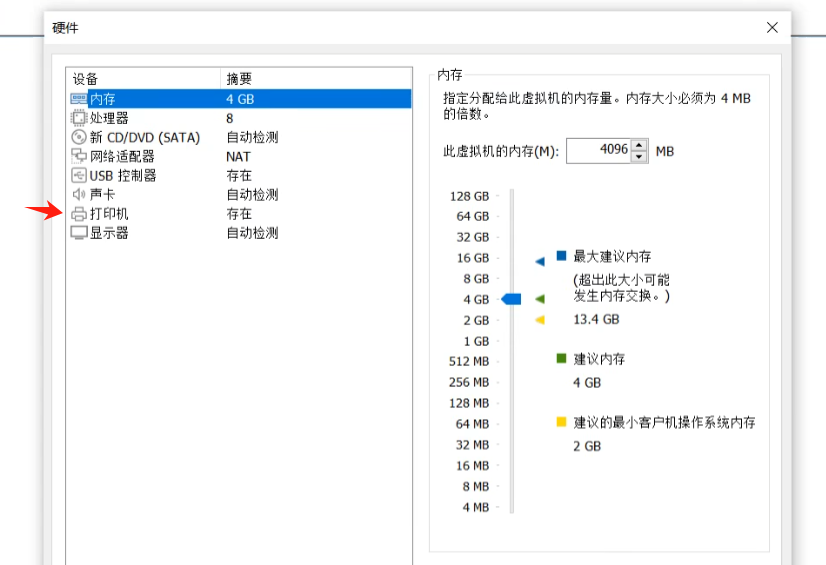Screen dimensions: 826x565
Task: Click the 64 GB scale label
Action: click(x=473, y=216)
